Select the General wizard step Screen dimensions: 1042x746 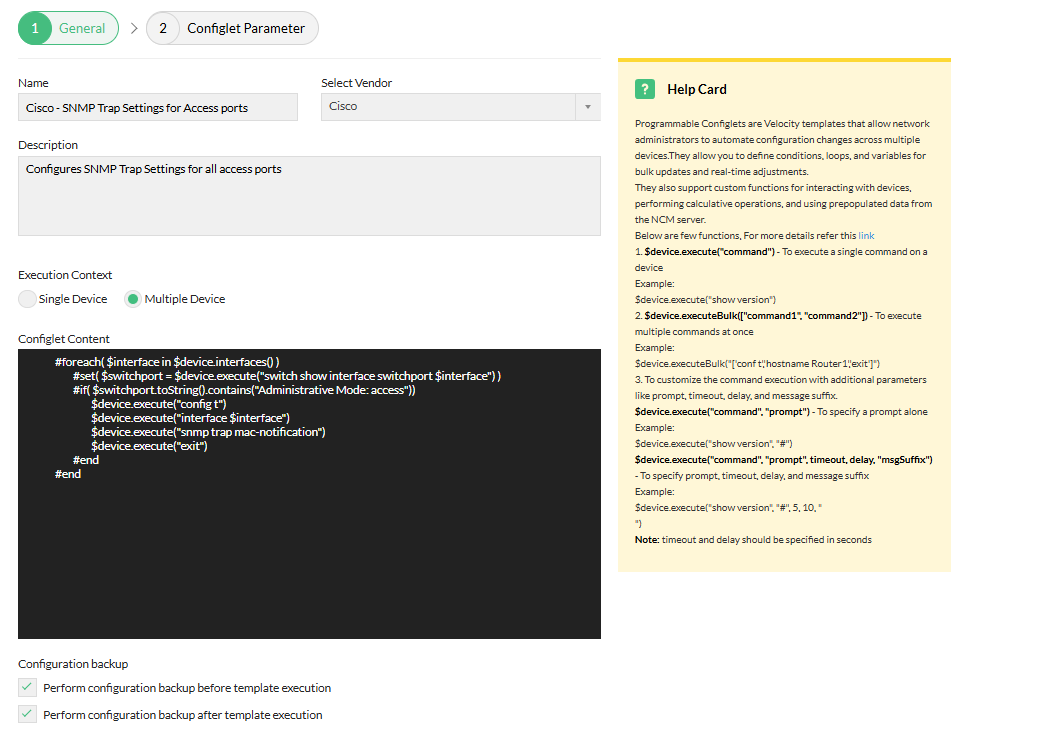point(68,28)
